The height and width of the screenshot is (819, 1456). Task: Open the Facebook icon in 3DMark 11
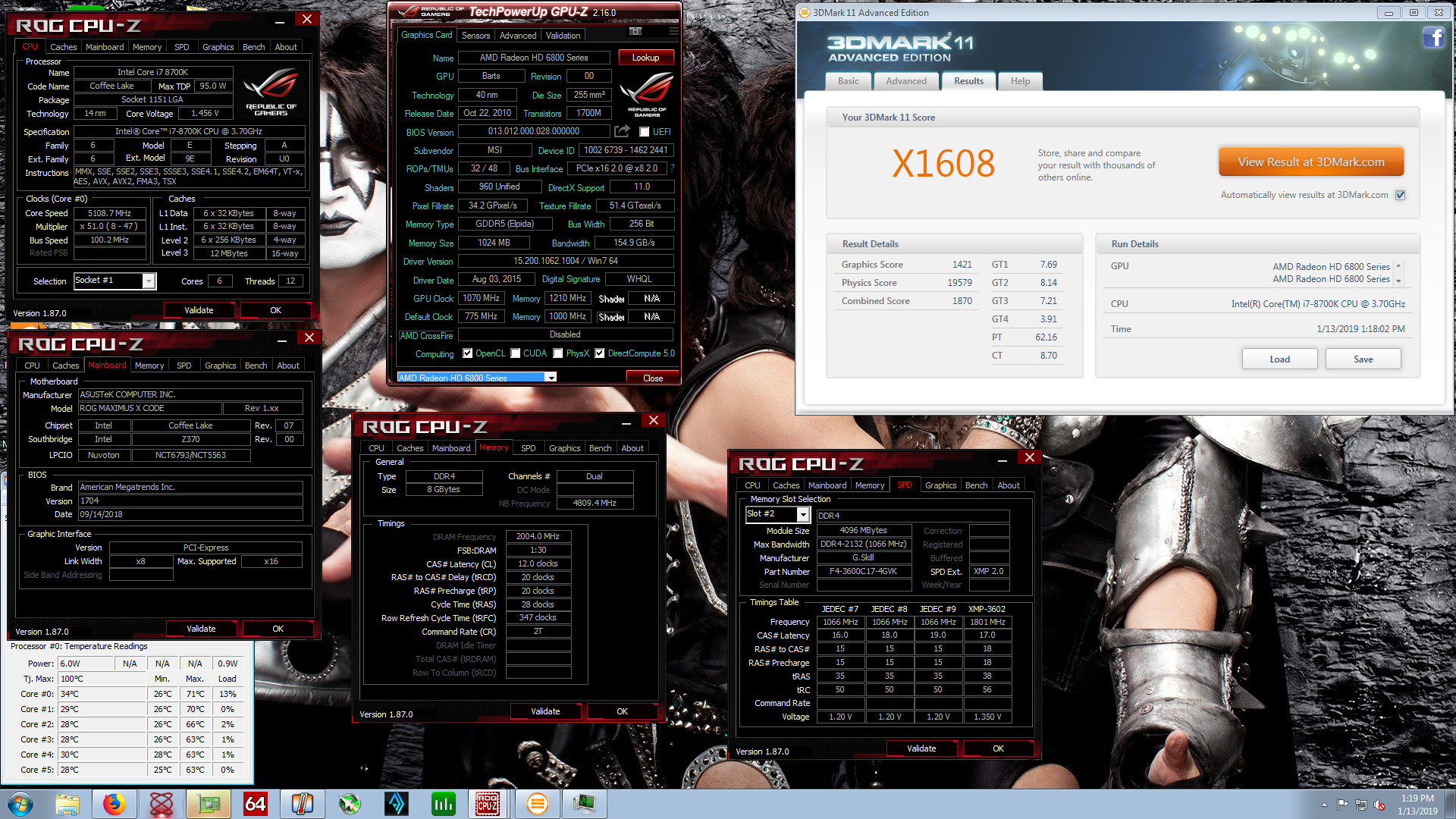(x=1433, y=37)
